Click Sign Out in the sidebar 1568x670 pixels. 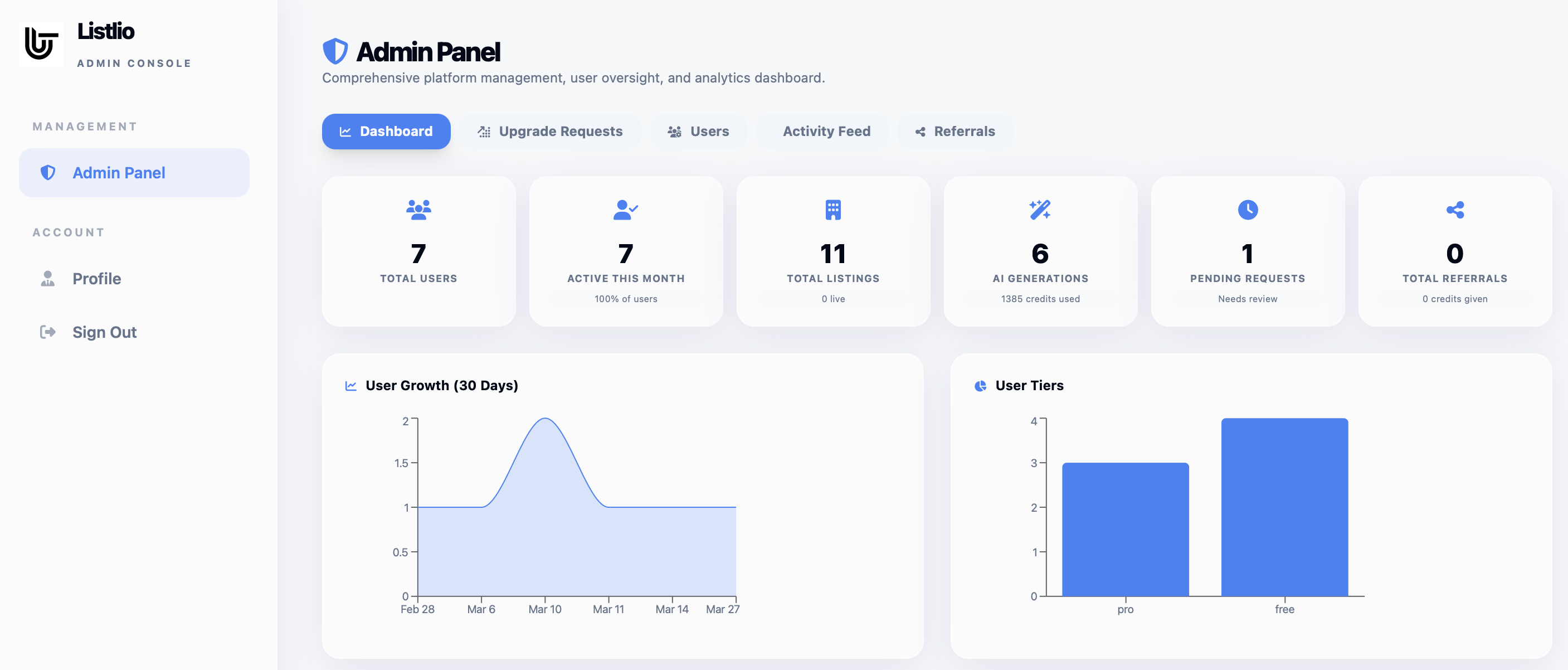tap(104, 333)
